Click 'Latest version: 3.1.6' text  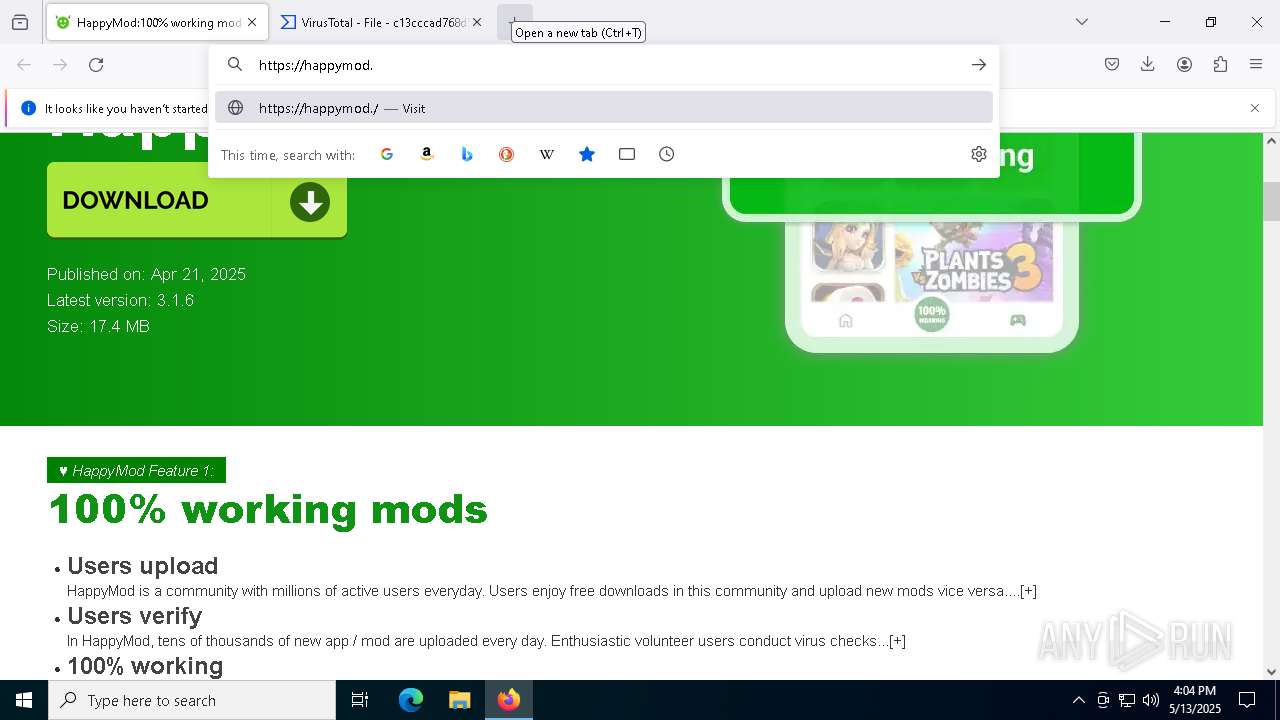(x=120, y=300)
